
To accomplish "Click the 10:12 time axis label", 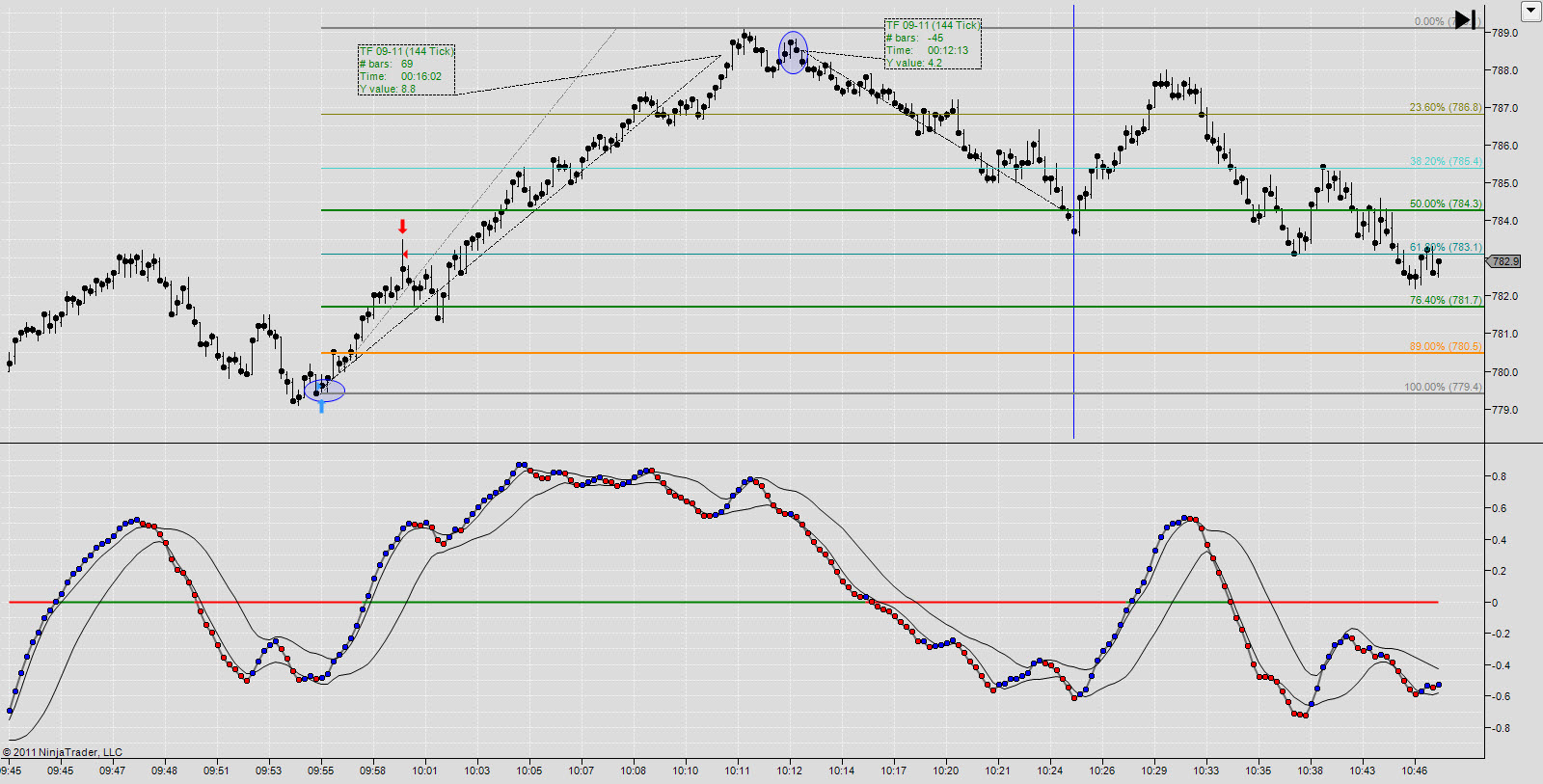I will pyautogui.click(x=790, y=770).
